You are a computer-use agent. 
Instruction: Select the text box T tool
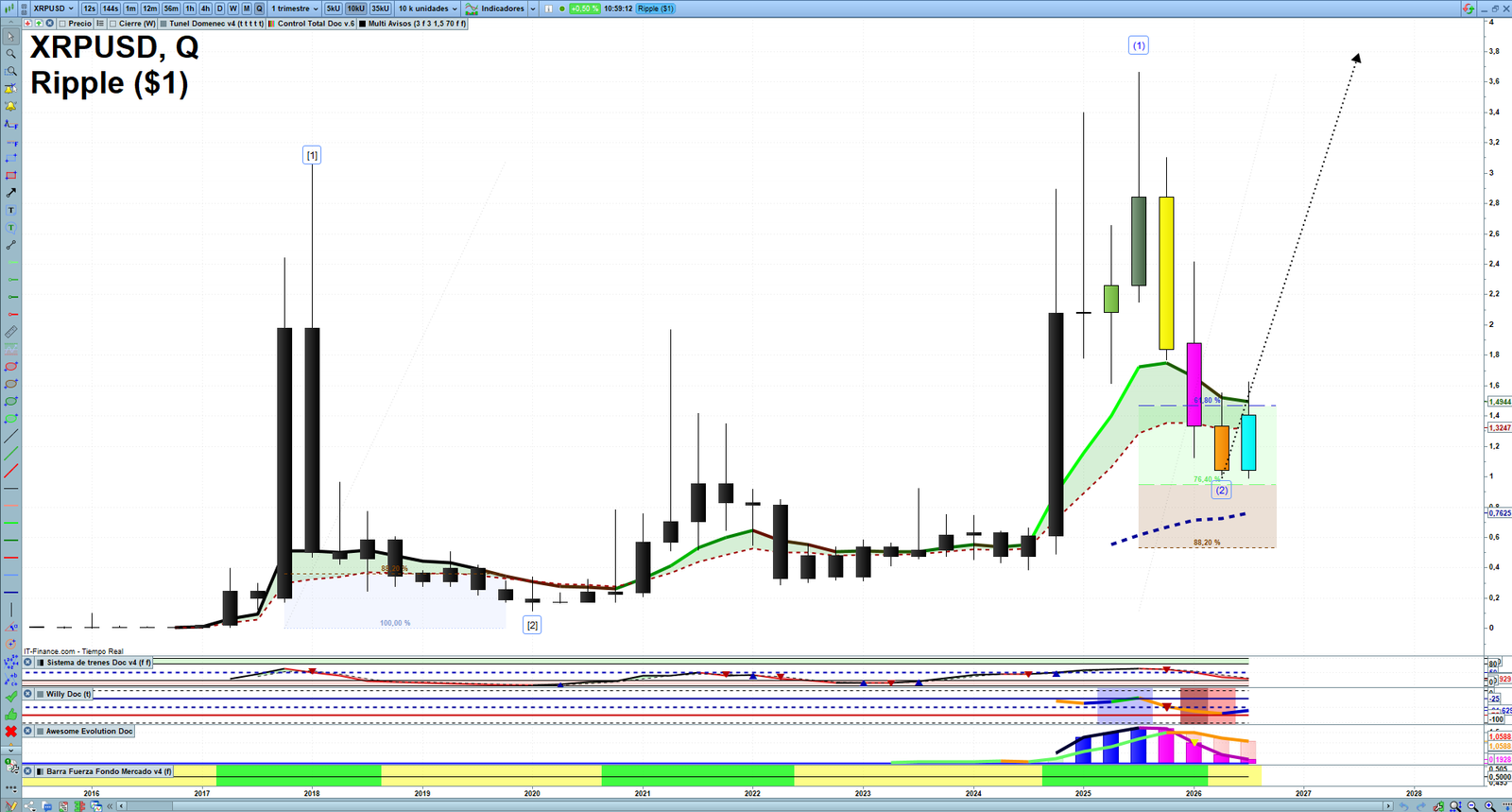(x=10, y=210)
